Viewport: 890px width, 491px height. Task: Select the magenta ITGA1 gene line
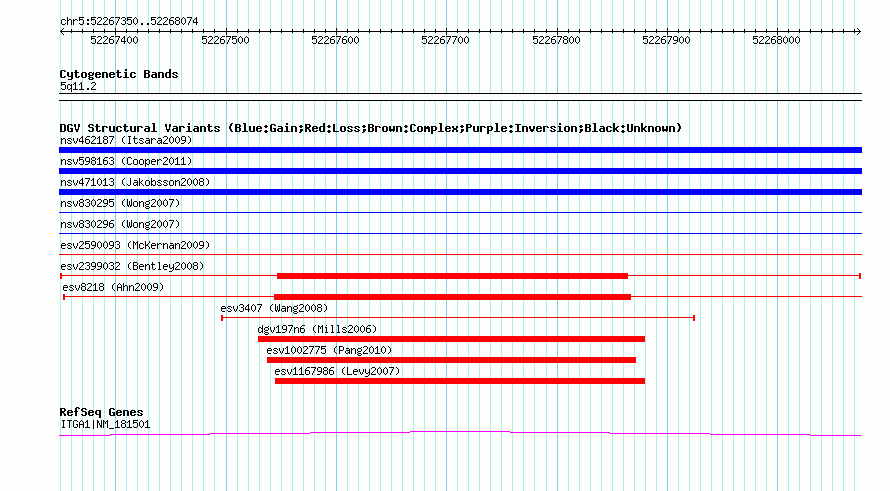click(460, 434)
